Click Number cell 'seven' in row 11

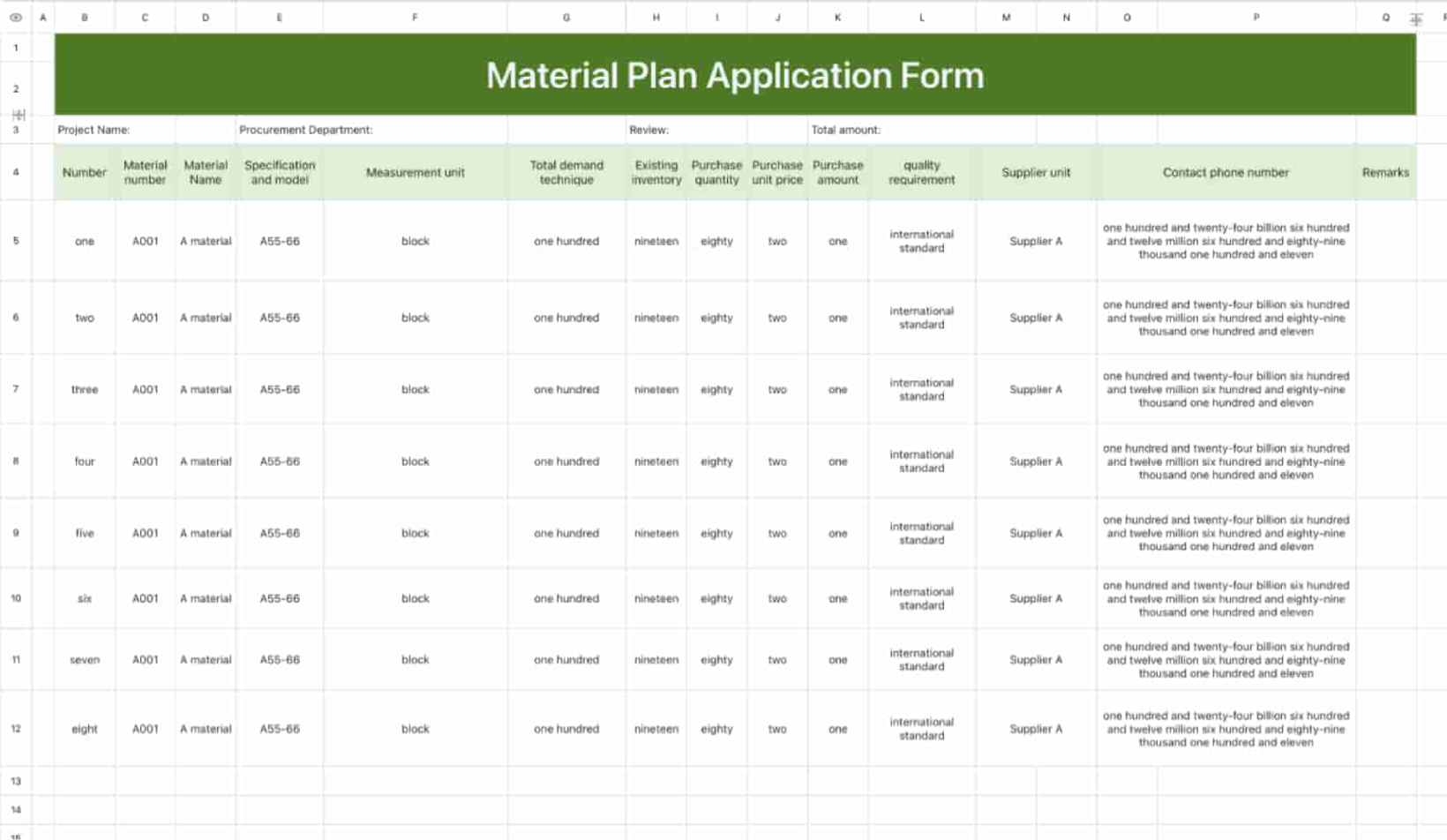pos(85,659)
